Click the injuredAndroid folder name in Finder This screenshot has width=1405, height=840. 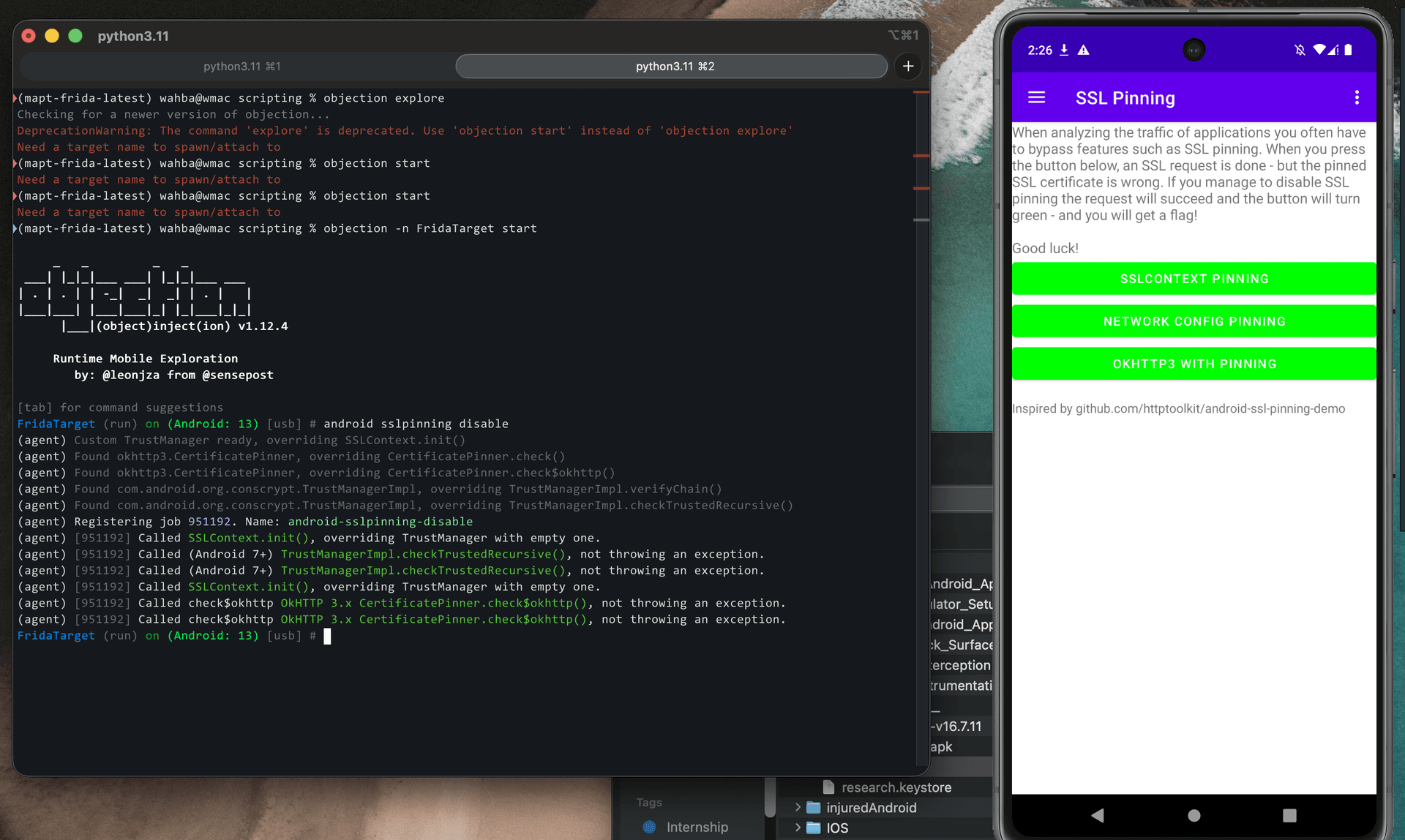point(871,808)
